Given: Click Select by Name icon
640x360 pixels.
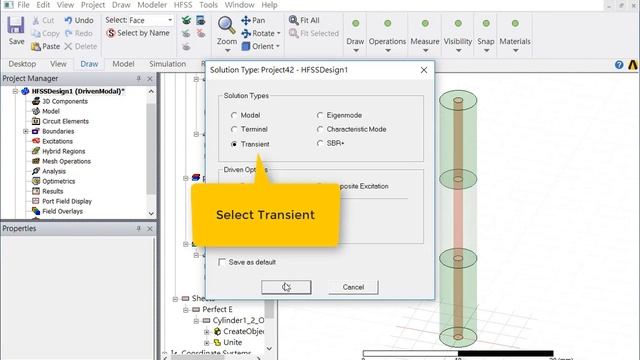Looking at the screenshot, I should coord(111,33).
